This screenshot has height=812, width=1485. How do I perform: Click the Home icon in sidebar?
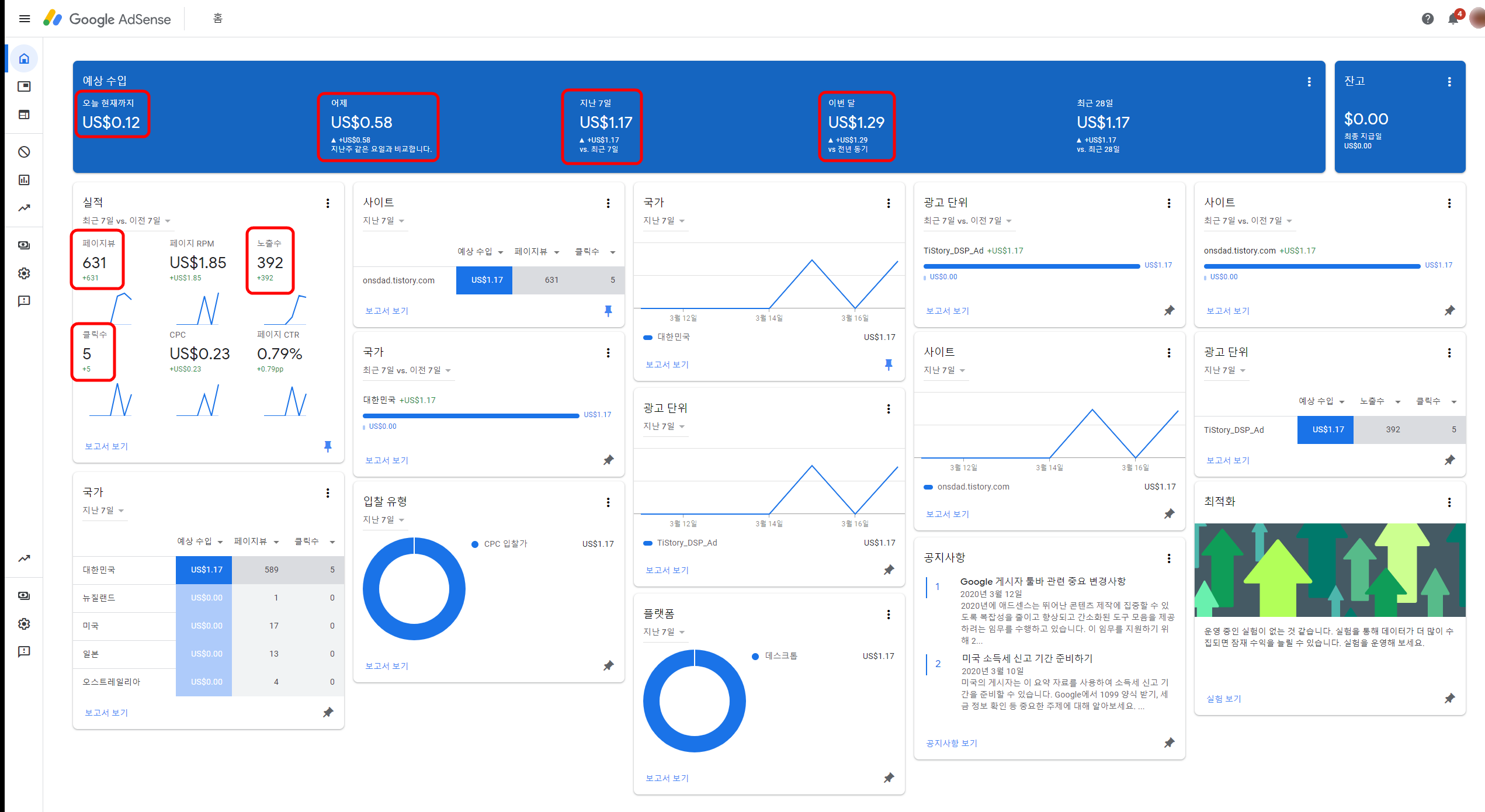pyautogui.click(x=24, y=58)
